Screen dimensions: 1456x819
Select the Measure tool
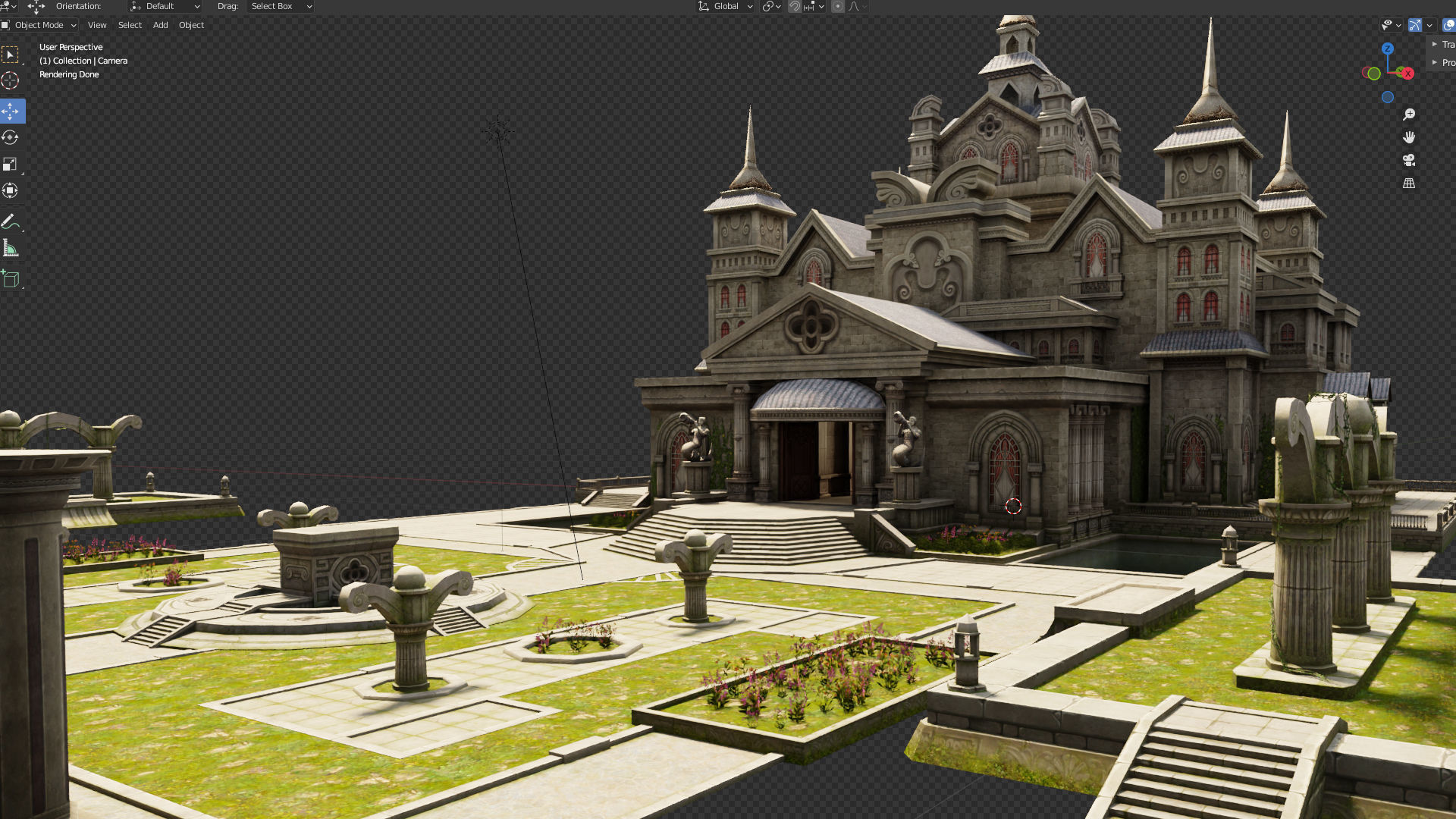(x=11, y=248)
